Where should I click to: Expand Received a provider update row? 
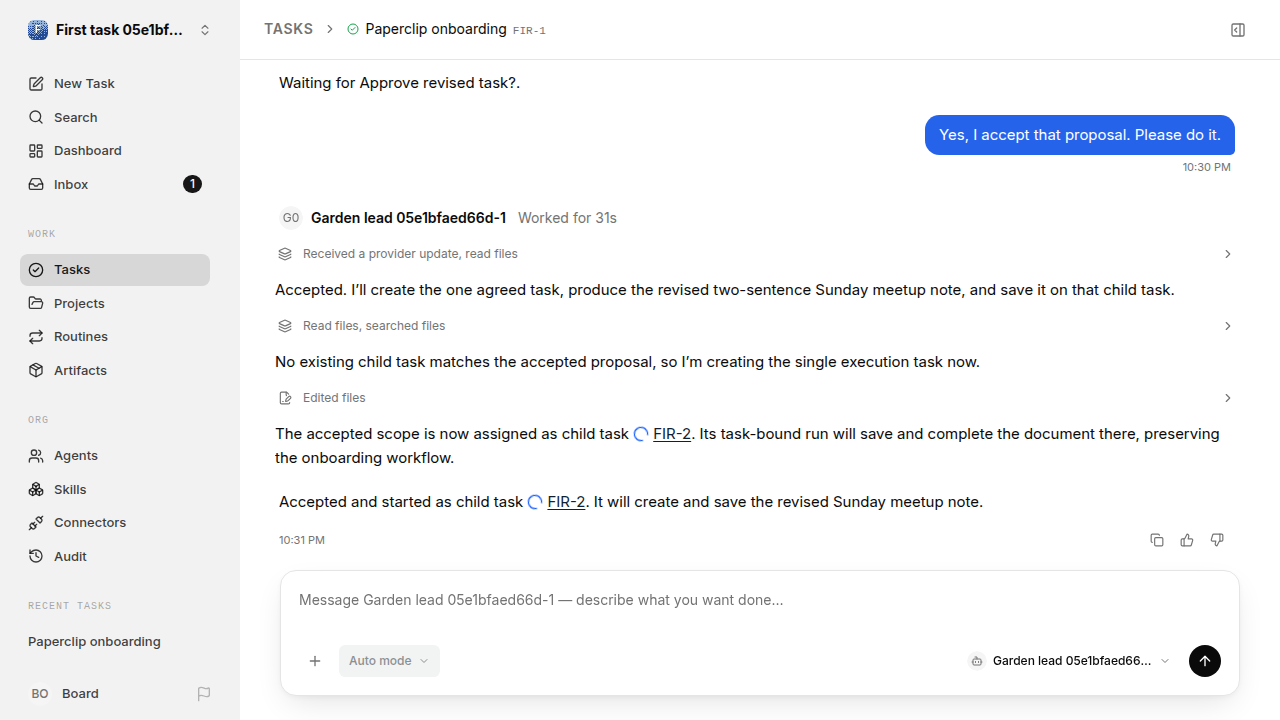(755, 254)
